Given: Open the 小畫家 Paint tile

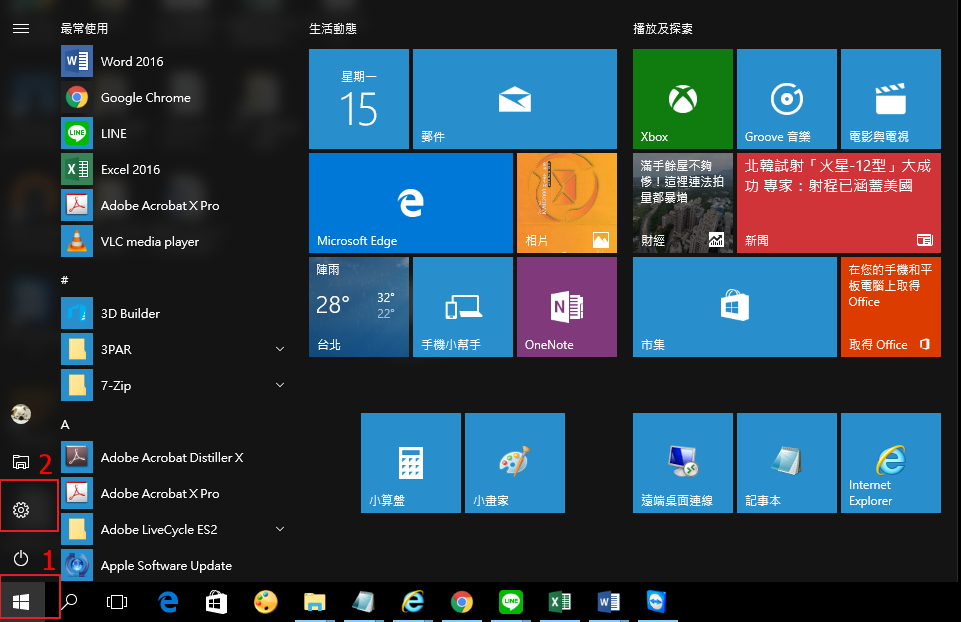Looking at the screenshot, I should pos(515,463).
